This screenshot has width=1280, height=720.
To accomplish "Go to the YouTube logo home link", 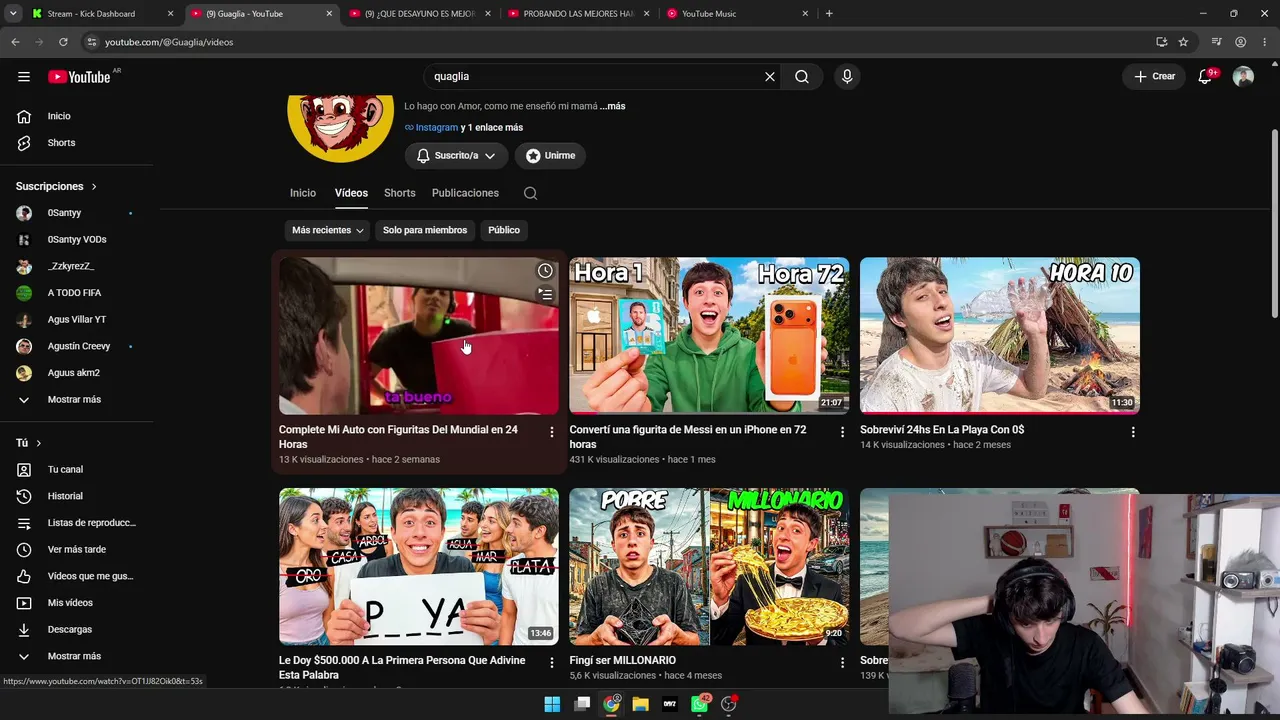I will click(80, 77).
